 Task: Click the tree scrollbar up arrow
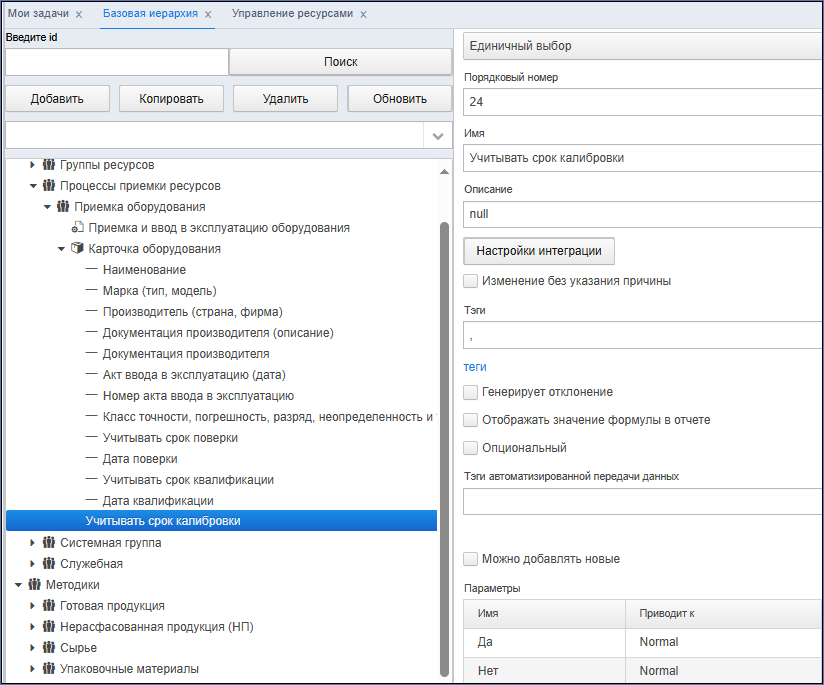pyautogui.click(x=444, y=171)
